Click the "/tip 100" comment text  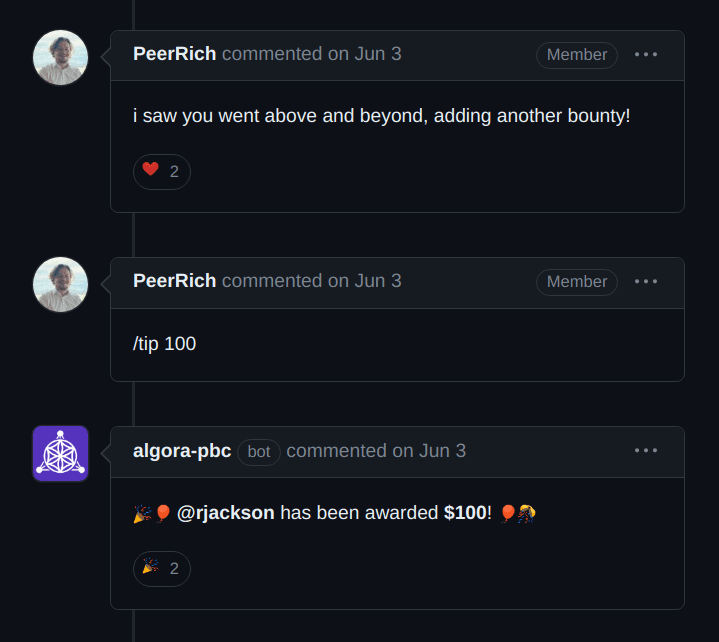tap(164, 344)
